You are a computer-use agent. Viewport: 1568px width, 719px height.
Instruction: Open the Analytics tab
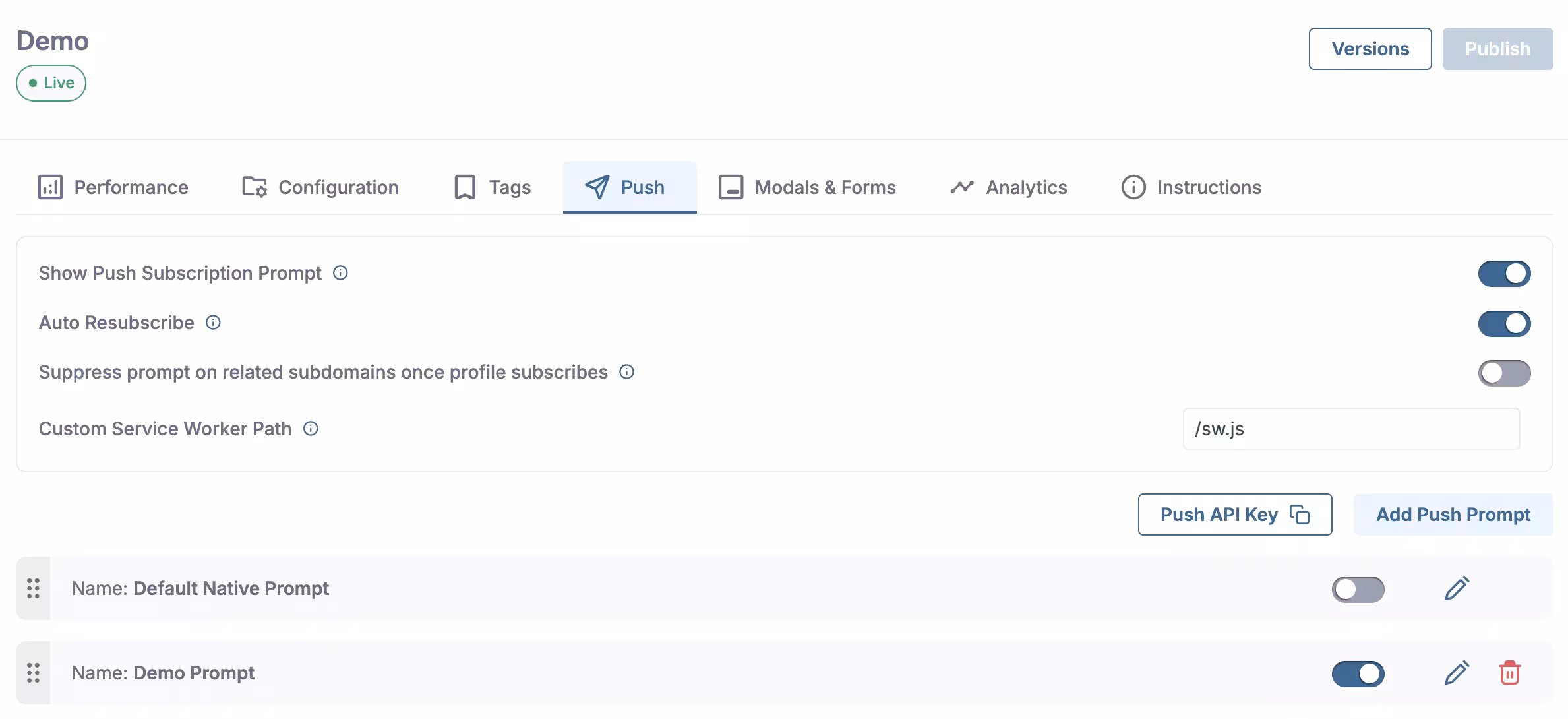pos(1009,187)
